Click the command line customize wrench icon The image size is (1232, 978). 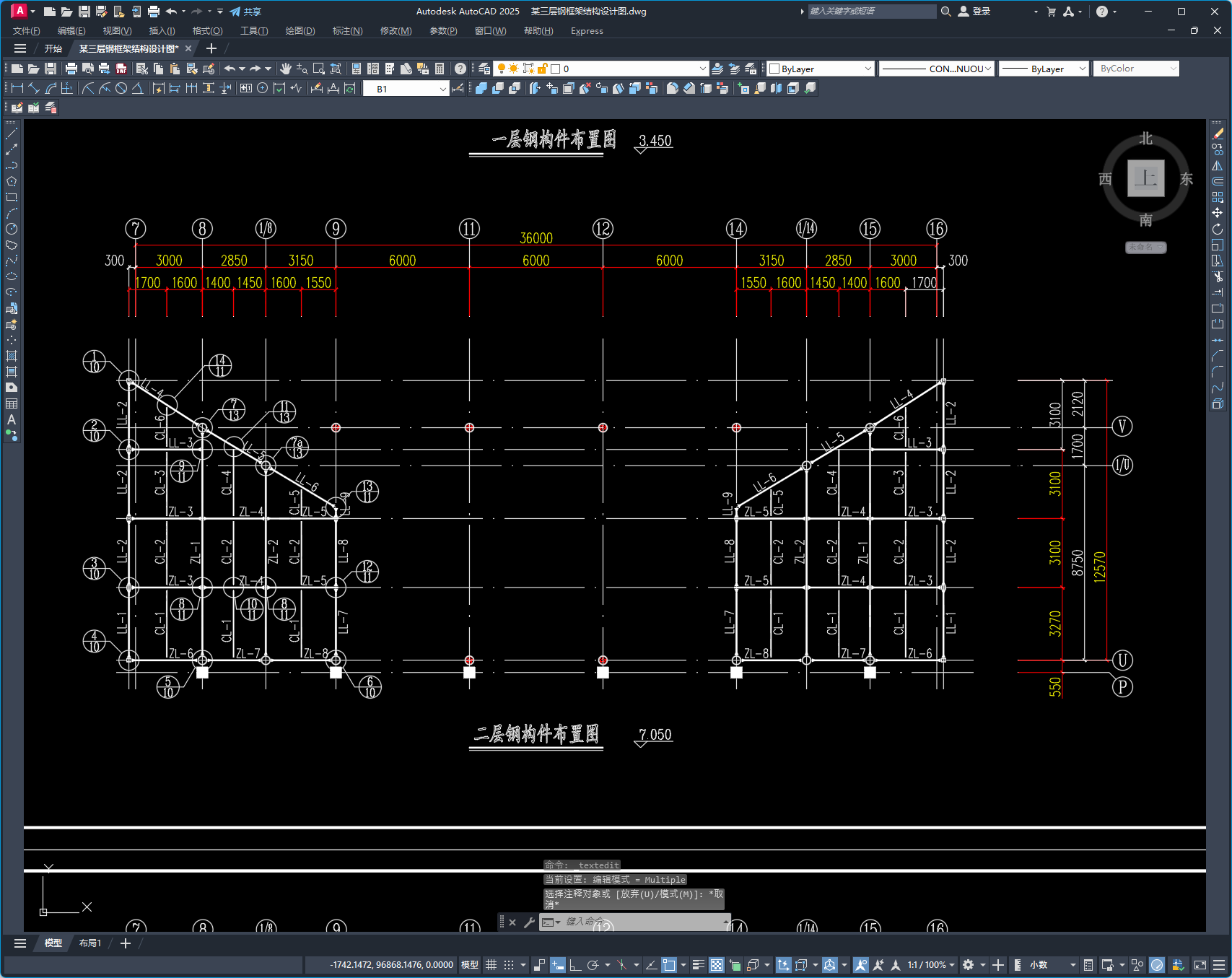pyautogui.click(x=529, y=922)
